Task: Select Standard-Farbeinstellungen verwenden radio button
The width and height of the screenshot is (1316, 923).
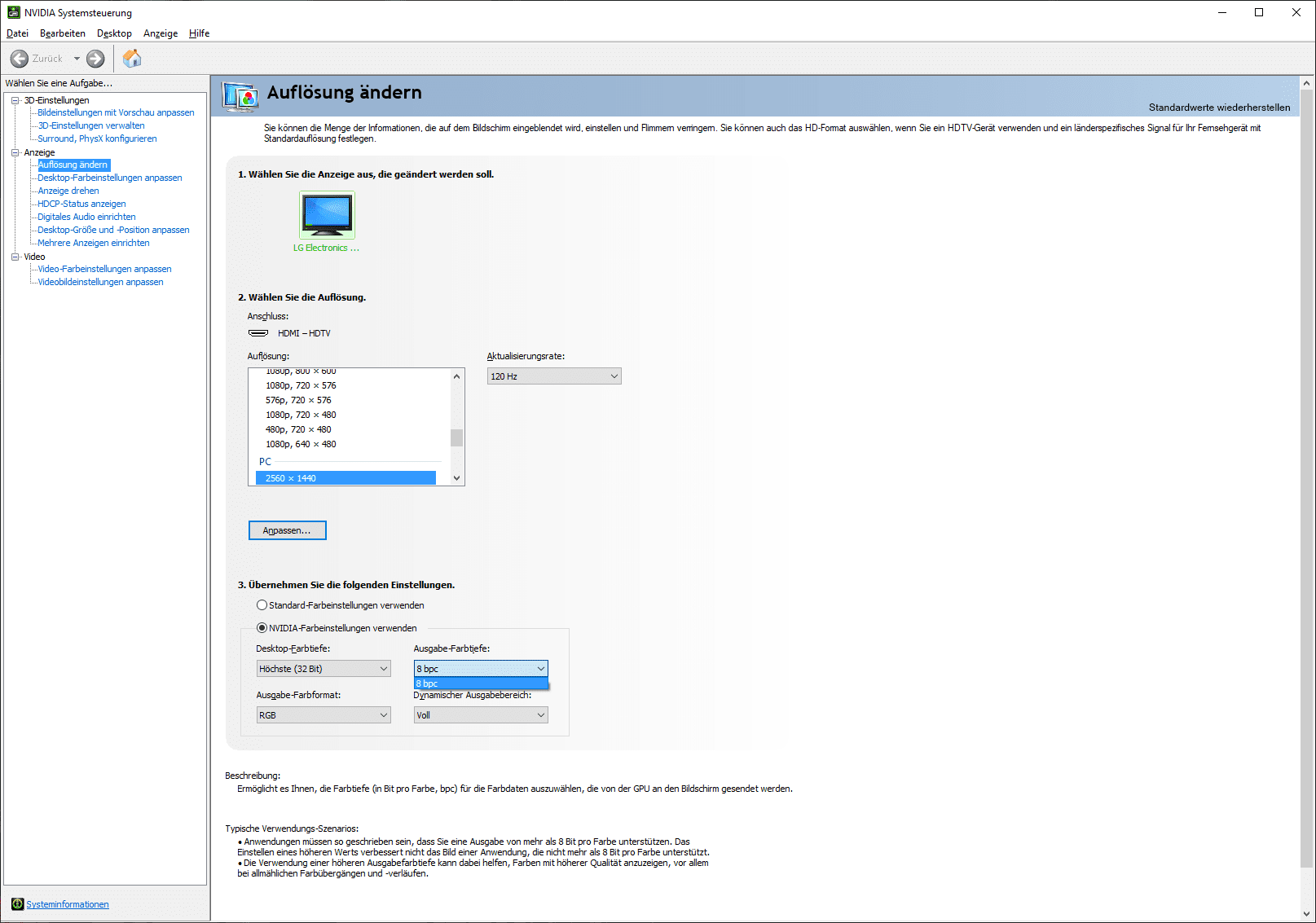Action: point(262,605)
